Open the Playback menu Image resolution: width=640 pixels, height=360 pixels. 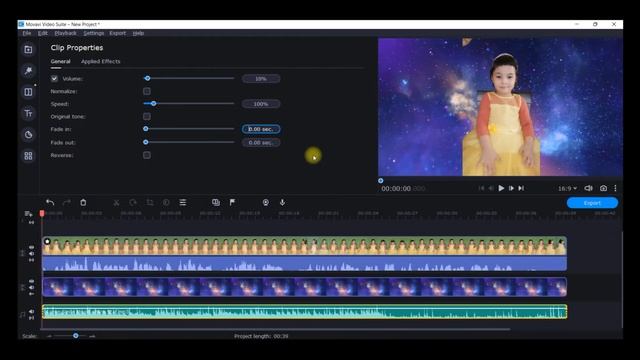point(66,33)
